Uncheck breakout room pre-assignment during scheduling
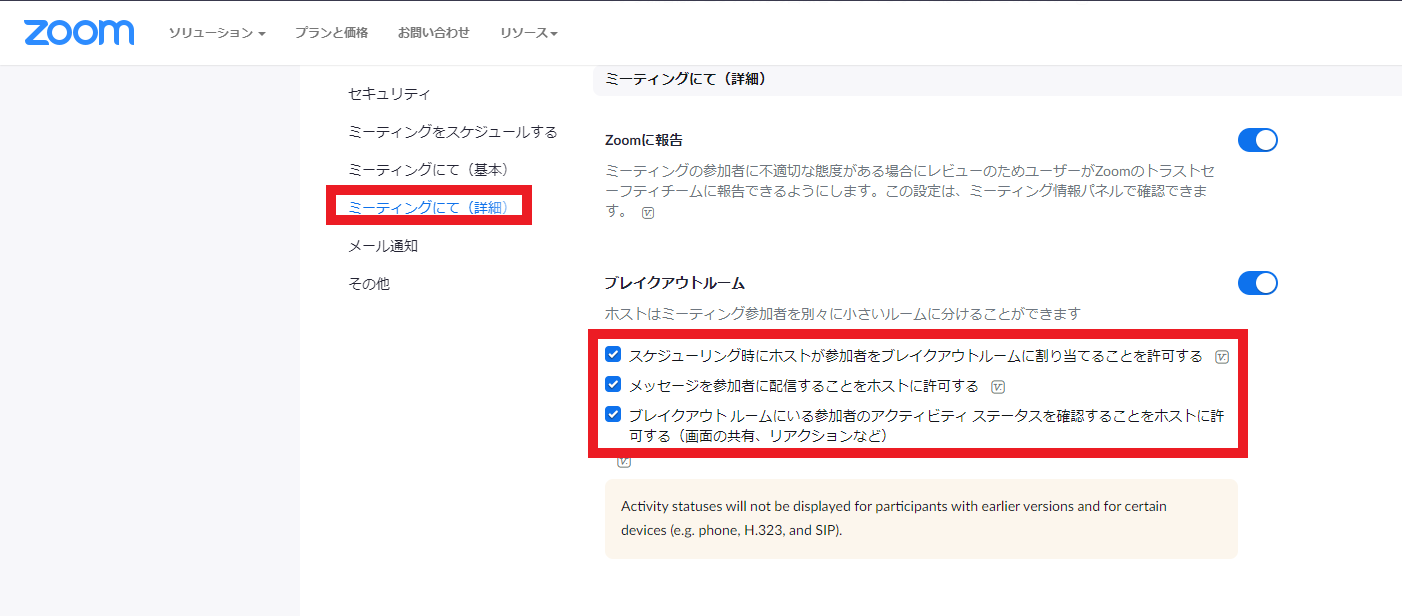1402x616 pixels. point(613,354)
